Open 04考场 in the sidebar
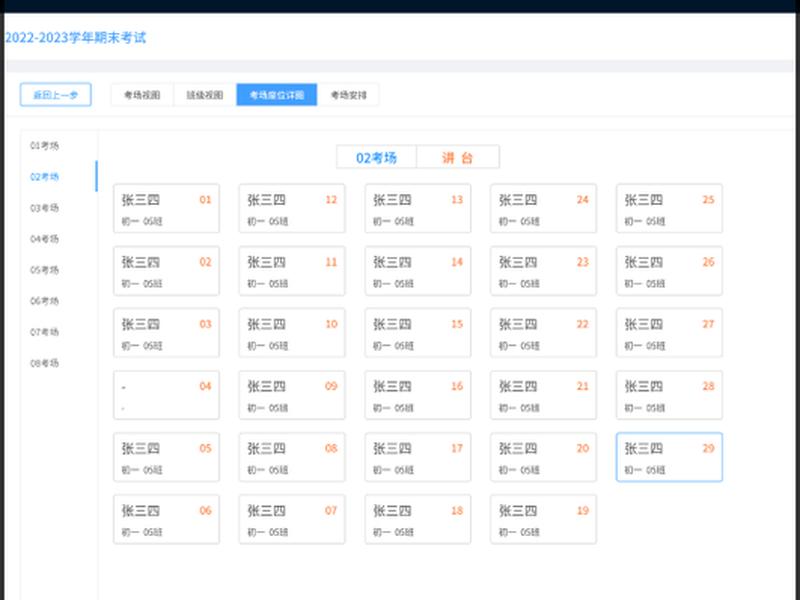Image resolution: width=800 pixels, height=600 pixels. pyautogui.click(x=44, y=239)
